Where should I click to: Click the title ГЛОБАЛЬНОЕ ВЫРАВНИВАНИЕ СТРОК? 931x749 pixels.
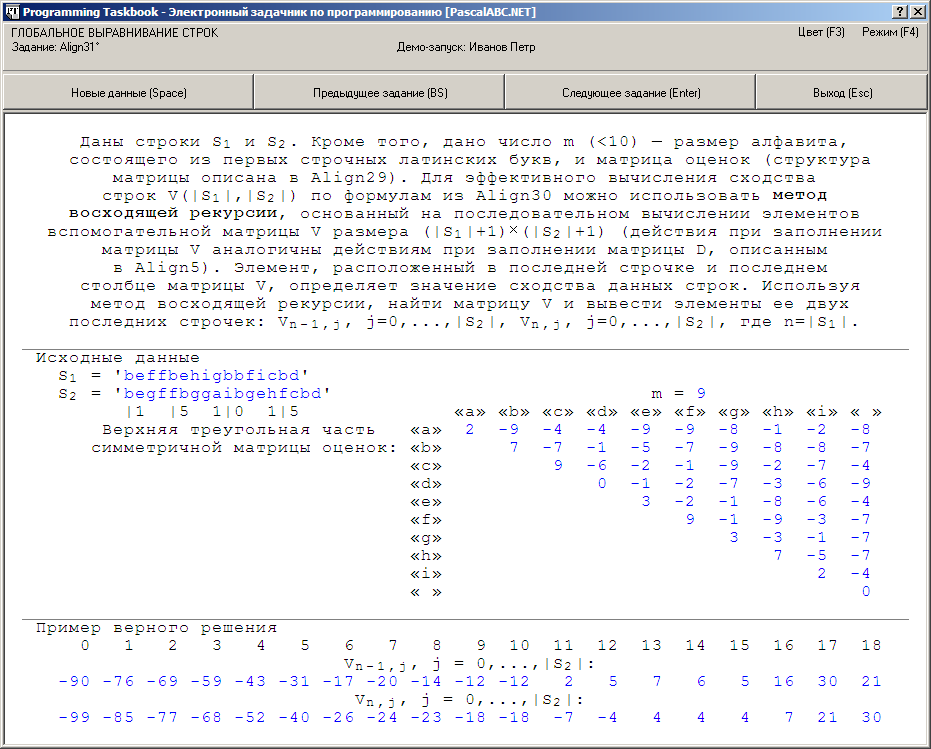tap(115, 33)
